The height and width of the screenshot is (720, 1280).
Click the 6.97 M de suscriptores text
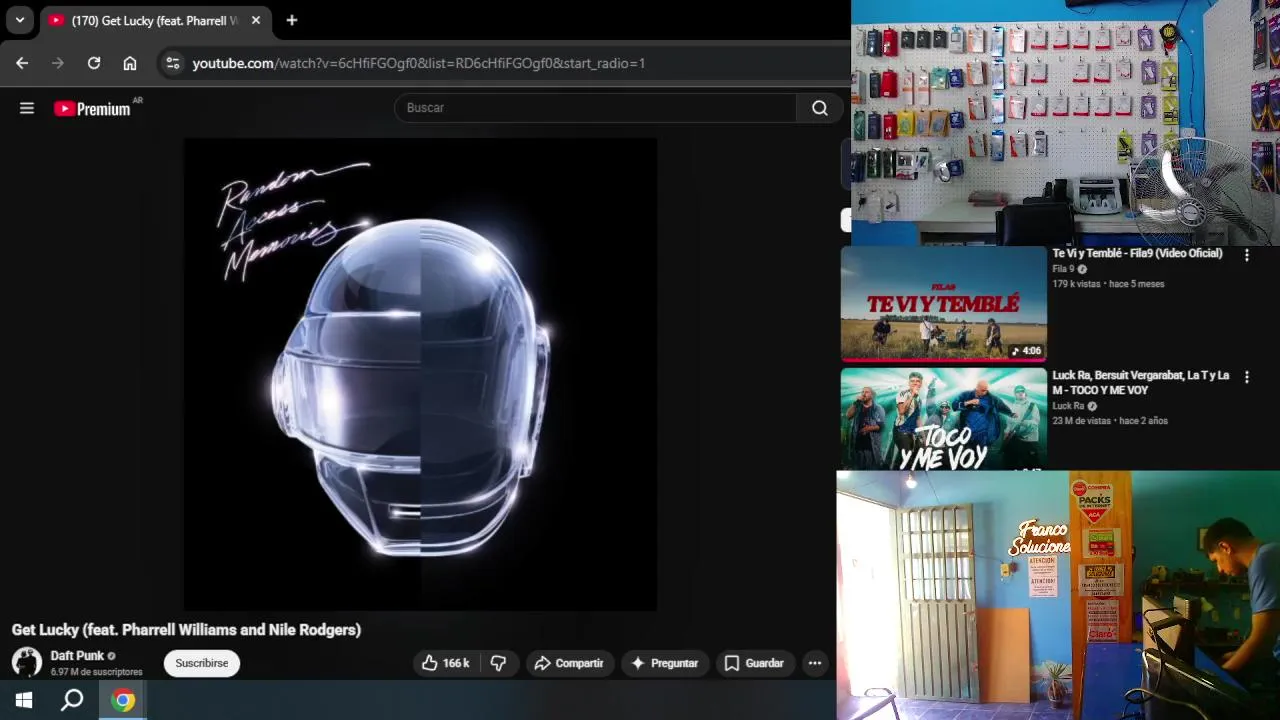[96, 672]
